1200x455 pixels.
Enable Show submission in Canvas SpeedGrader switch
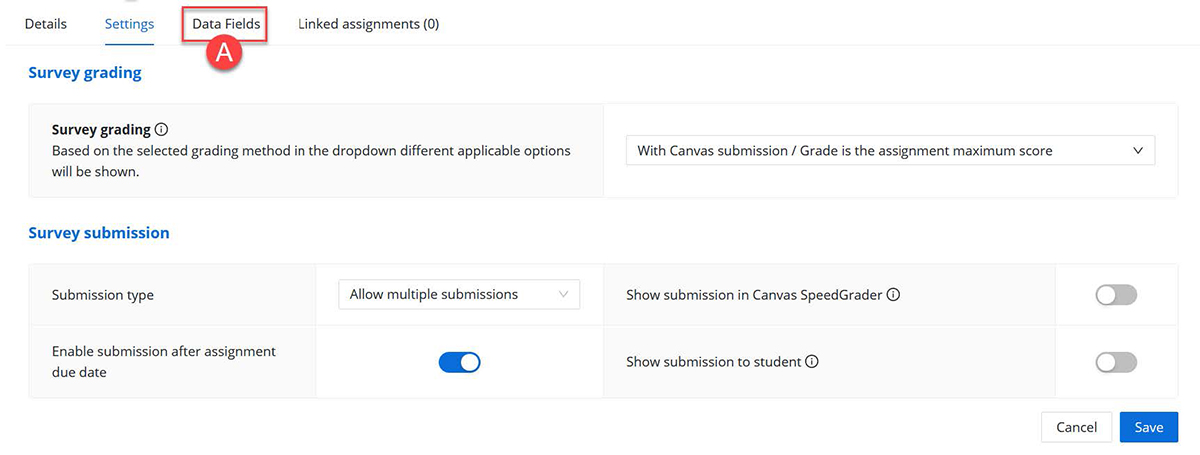pyautogui.click(x=1116, y=295)
